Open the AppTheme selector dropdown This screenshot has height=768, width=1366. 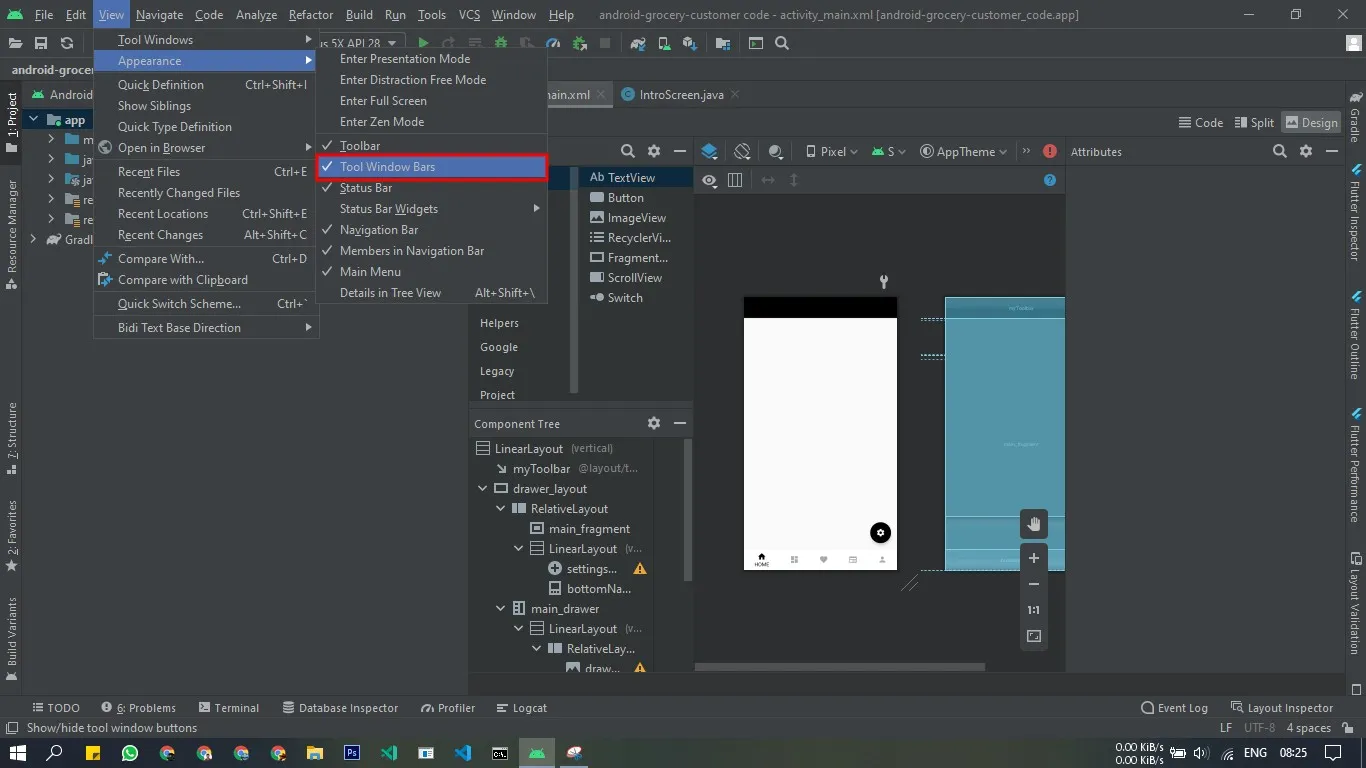pyautogui.click(x=963, y=151)
